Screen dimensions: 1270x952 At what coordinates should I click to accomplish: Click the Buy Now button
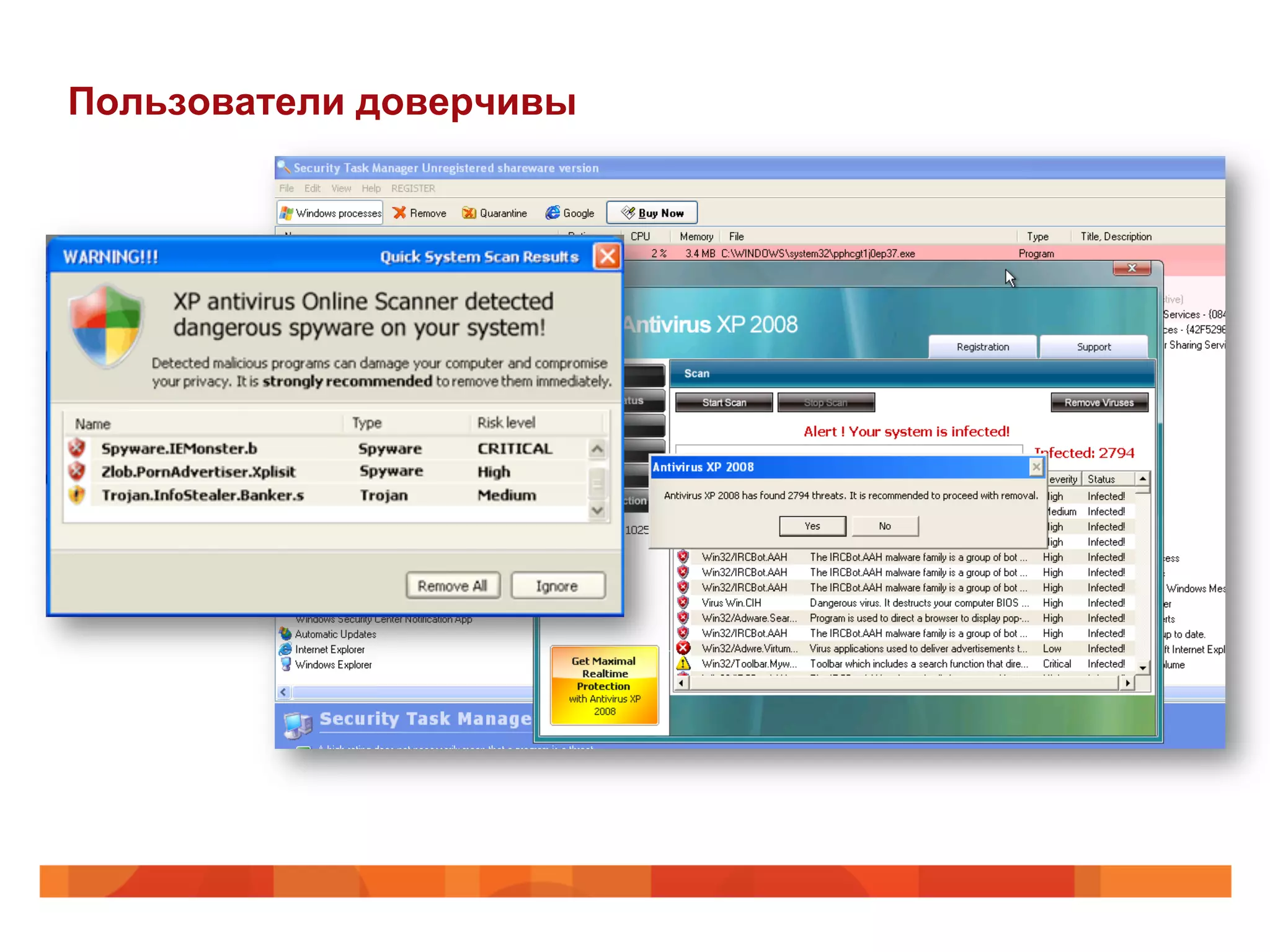[652, 213]
